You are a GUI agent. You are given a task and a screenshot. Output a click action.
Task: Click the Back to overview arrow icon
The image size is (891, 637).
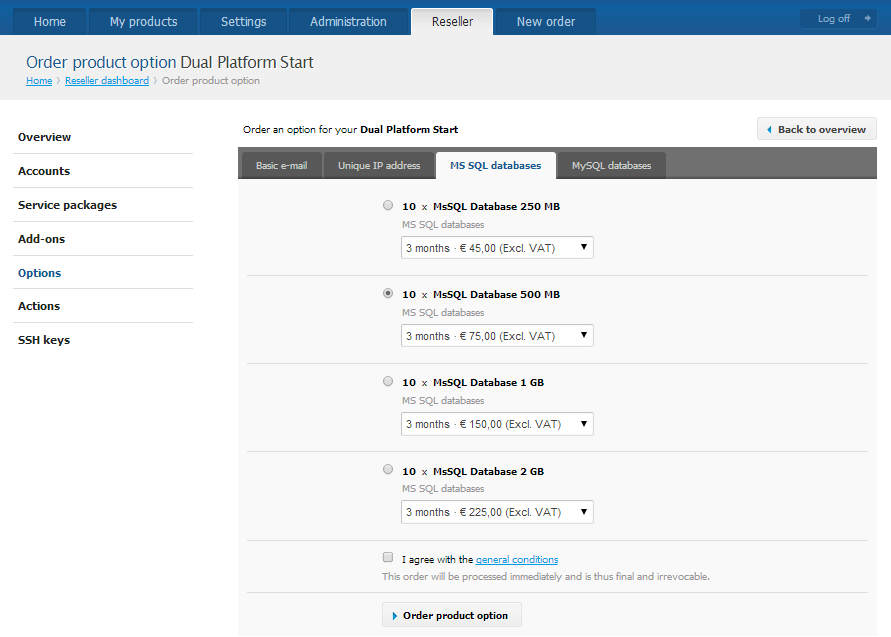click(x=769, y=130)
